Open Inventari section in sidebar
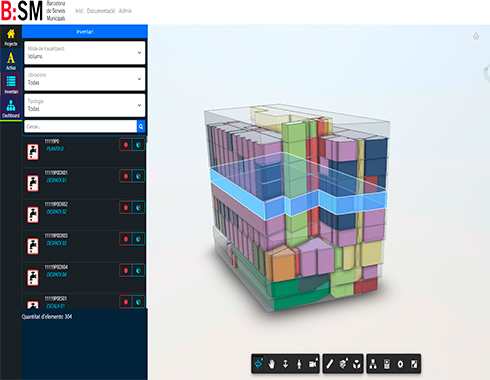 coord(11,84)
